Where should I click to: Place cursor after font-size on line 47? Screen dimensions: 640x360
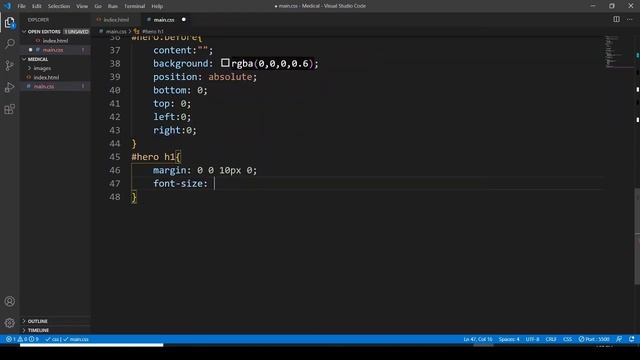214,184
